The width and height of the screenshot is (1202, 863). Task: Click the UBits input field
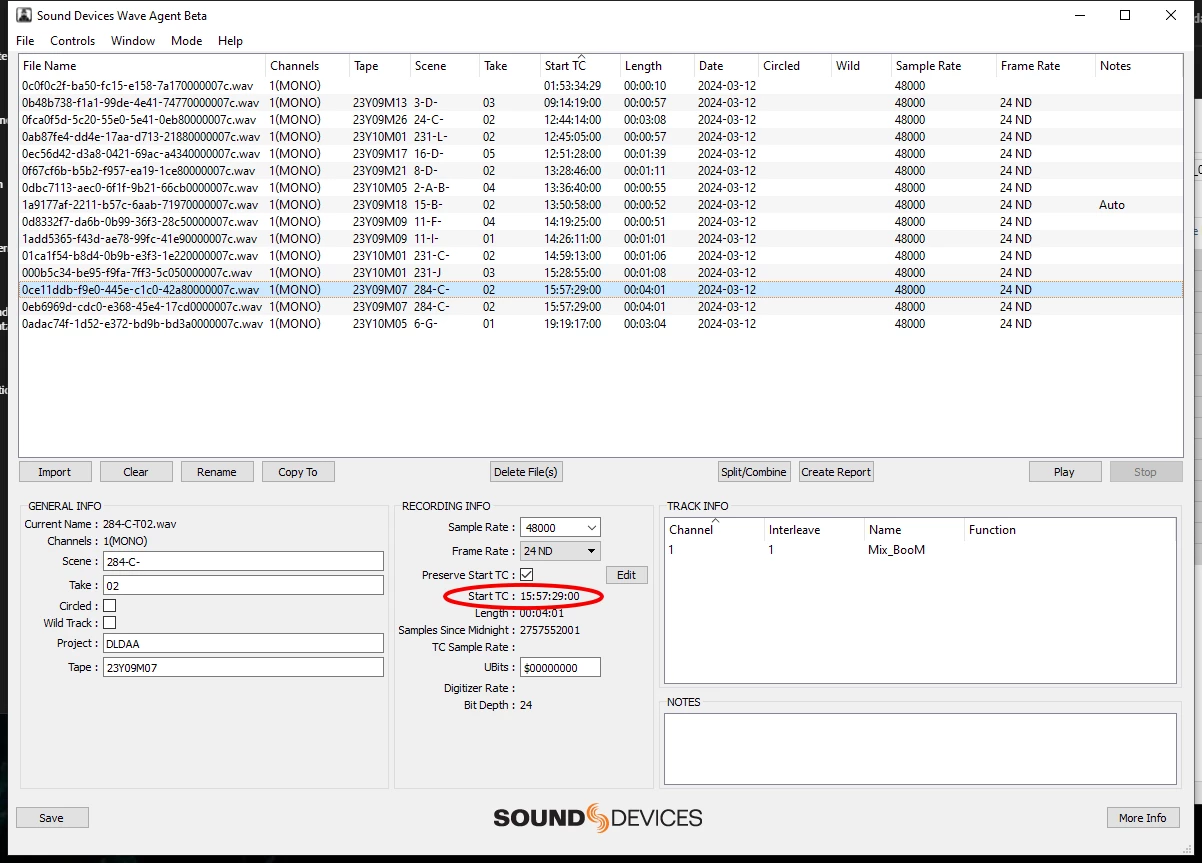point(560,667)
